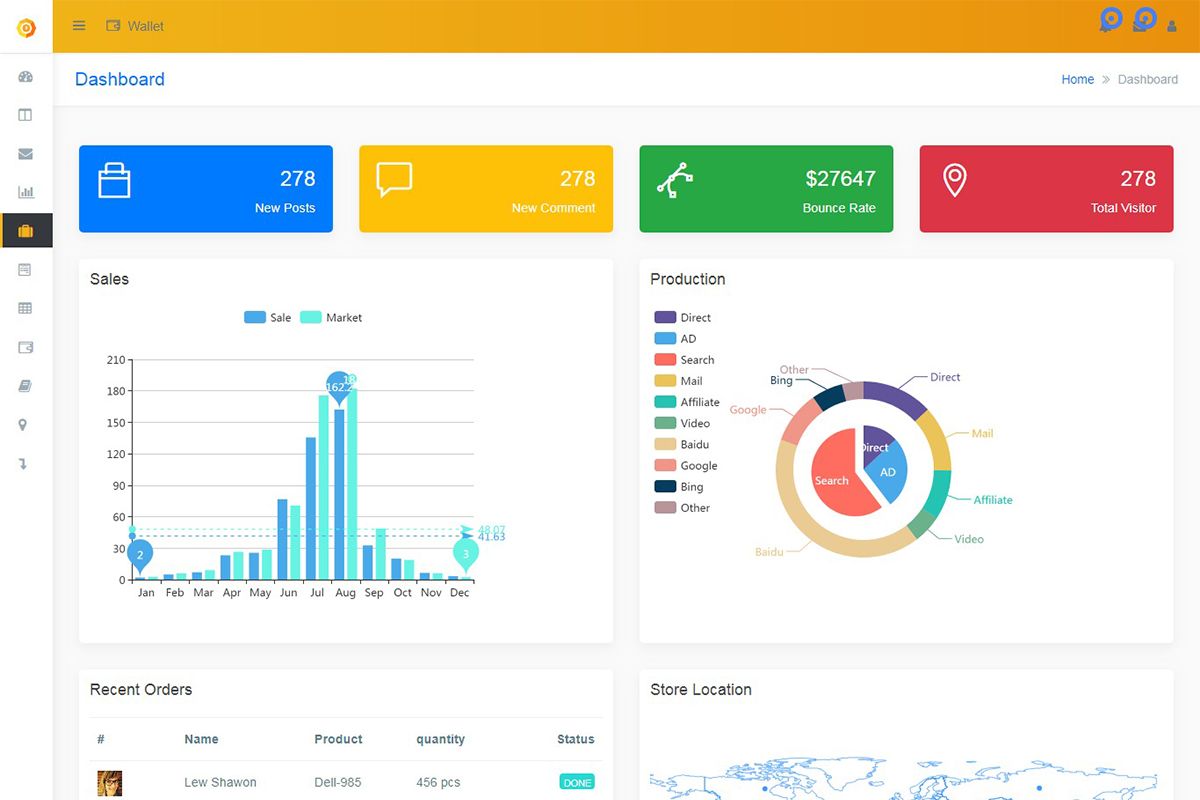Click the wallet icon in the top bar

(x=113, y=26)
